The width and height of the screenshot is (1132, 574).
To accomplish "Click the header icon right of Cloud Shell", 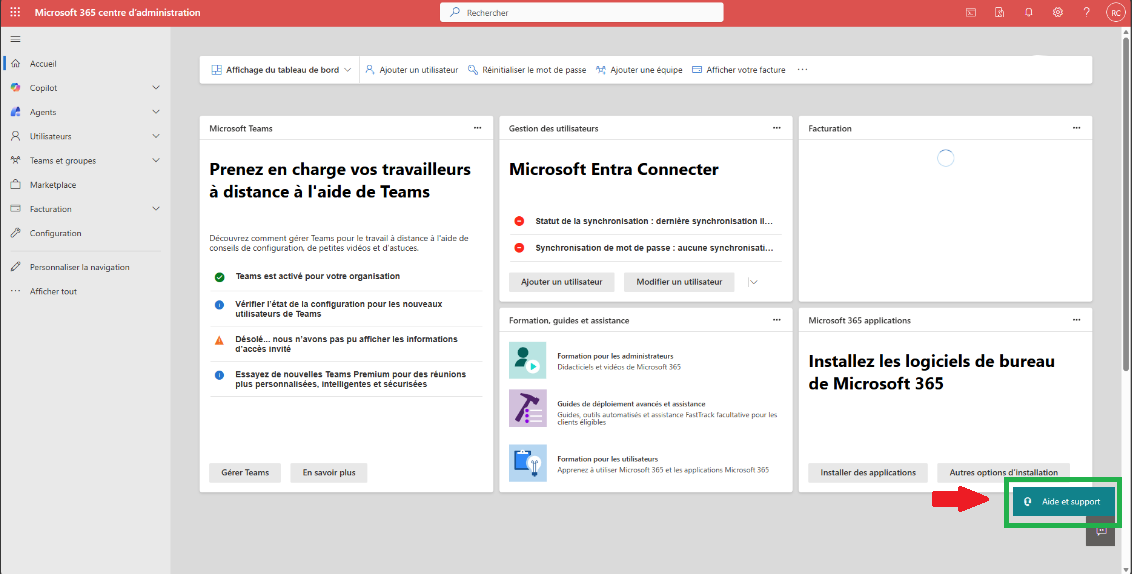I will click(x=1000, y=12).
